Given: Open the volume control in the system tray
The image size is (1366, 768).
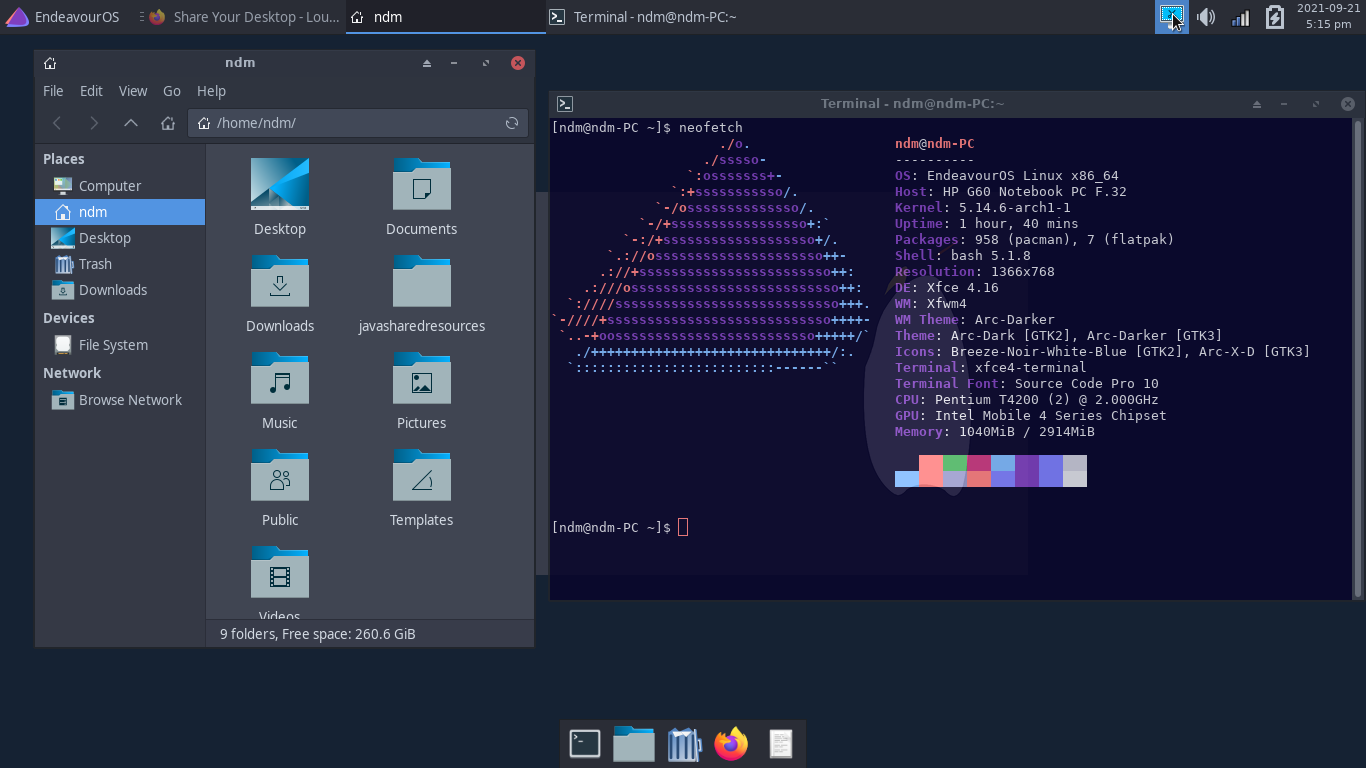Looking at the screenshot, I should pos(1206,17).
